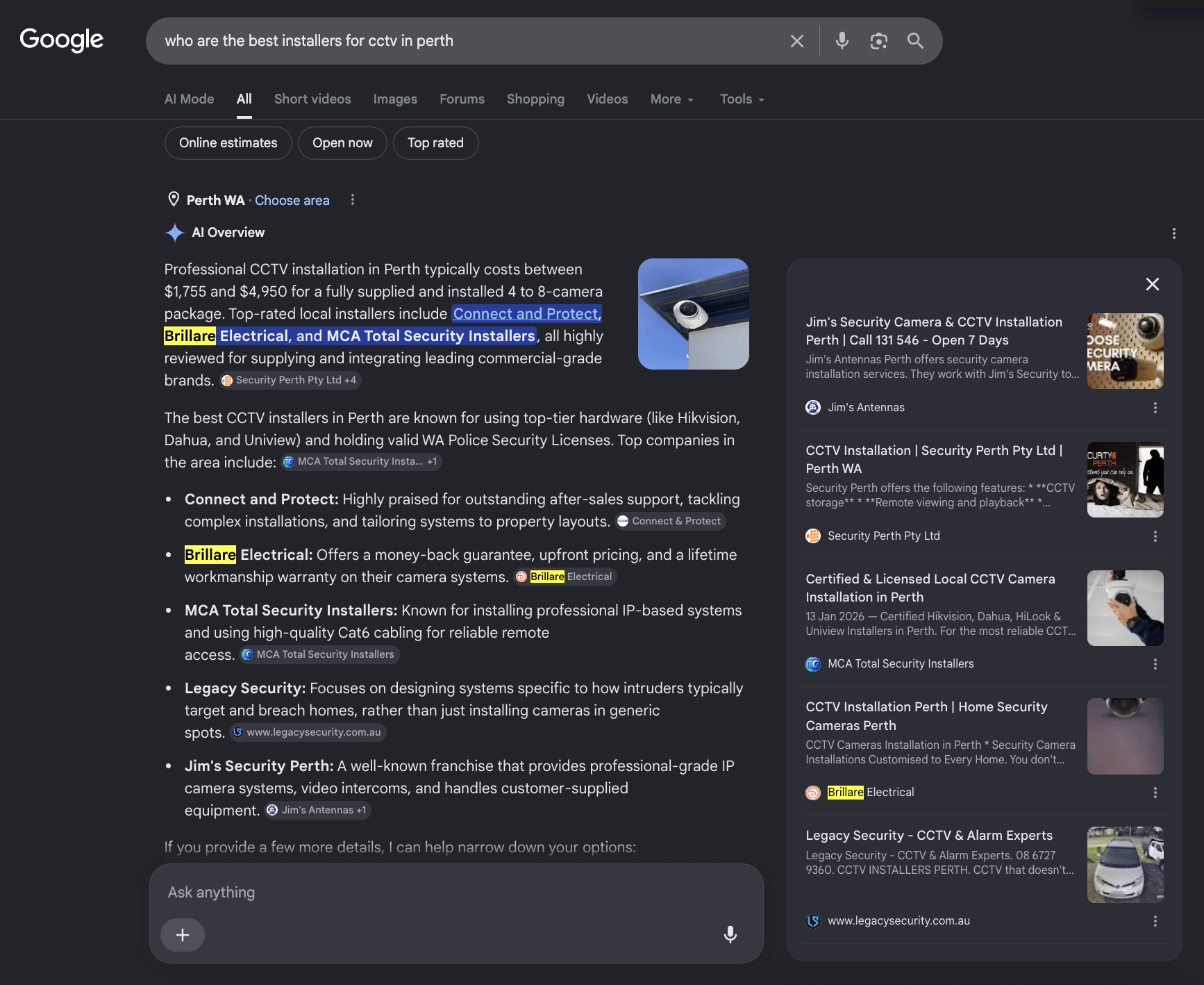Switch to the Images tab

pos(395,99)
